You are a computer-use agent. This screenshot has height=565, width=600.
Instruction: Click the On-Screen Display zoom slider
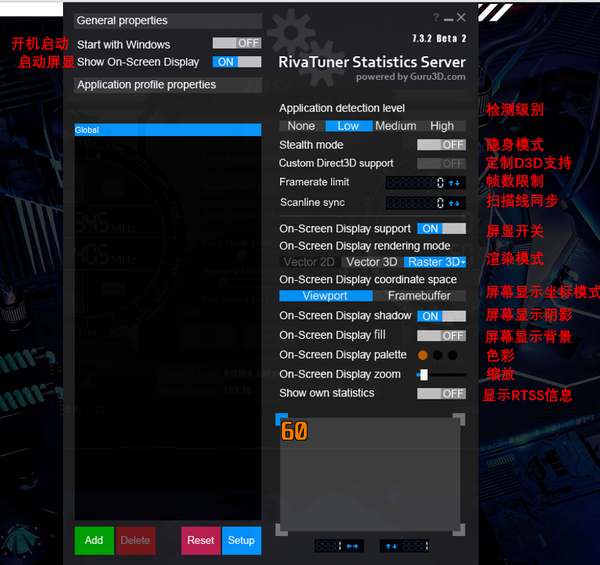coord(441,375)
